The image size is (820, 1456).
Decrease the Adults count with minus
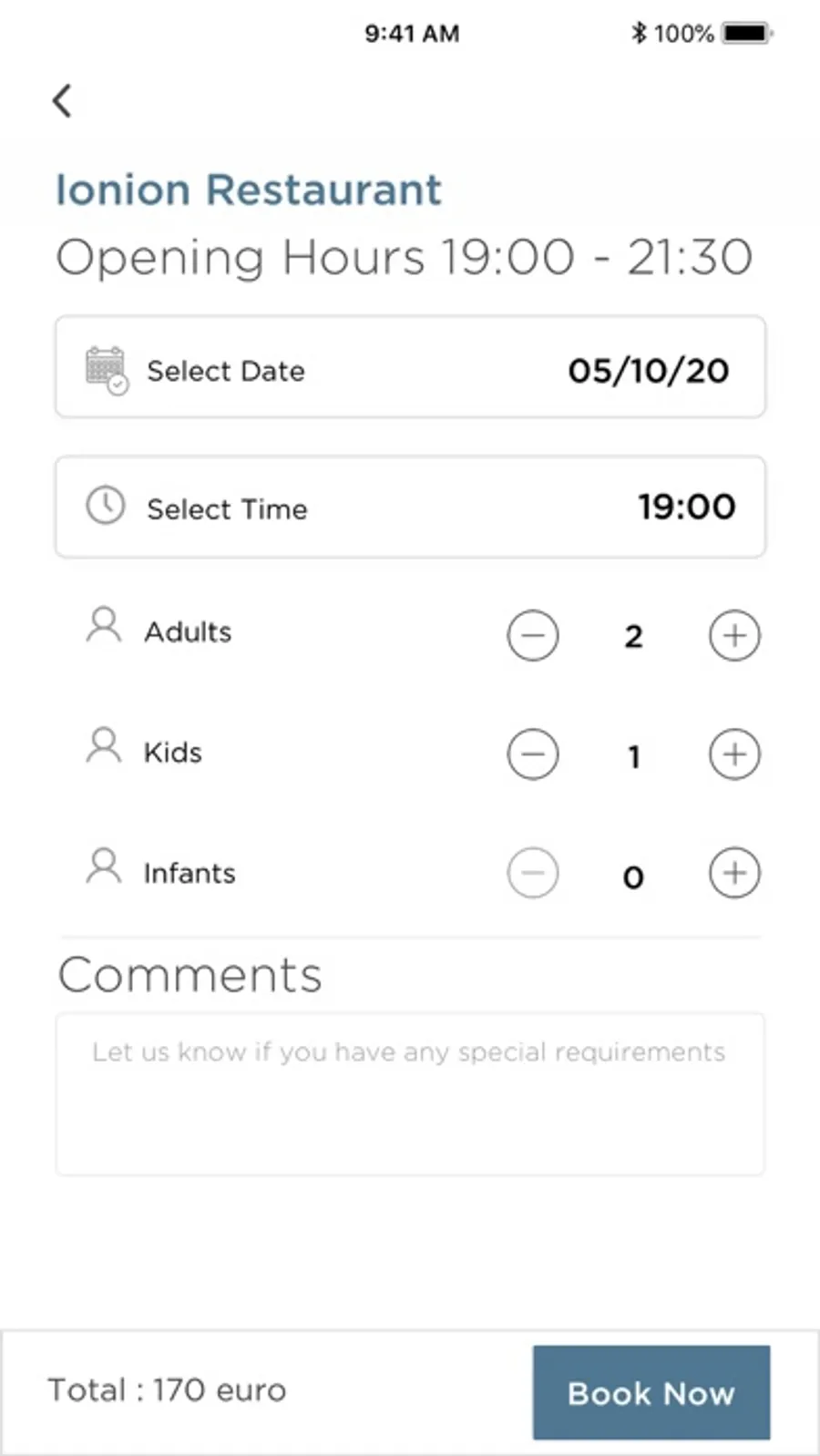click(x=533, y=635)
